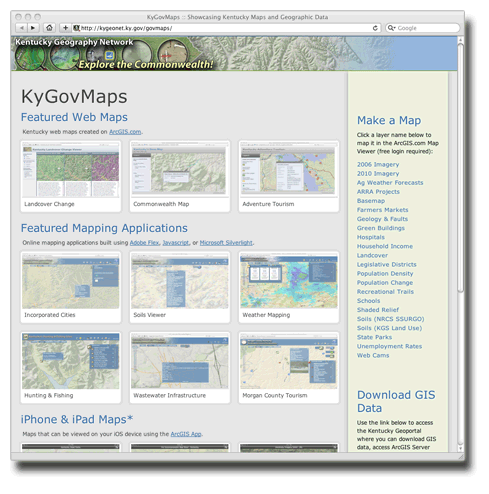The width and height of the screenshot is (489, 494).
Task: Open the Soils (KGS Land Use) layer
Action: point(389,328)
